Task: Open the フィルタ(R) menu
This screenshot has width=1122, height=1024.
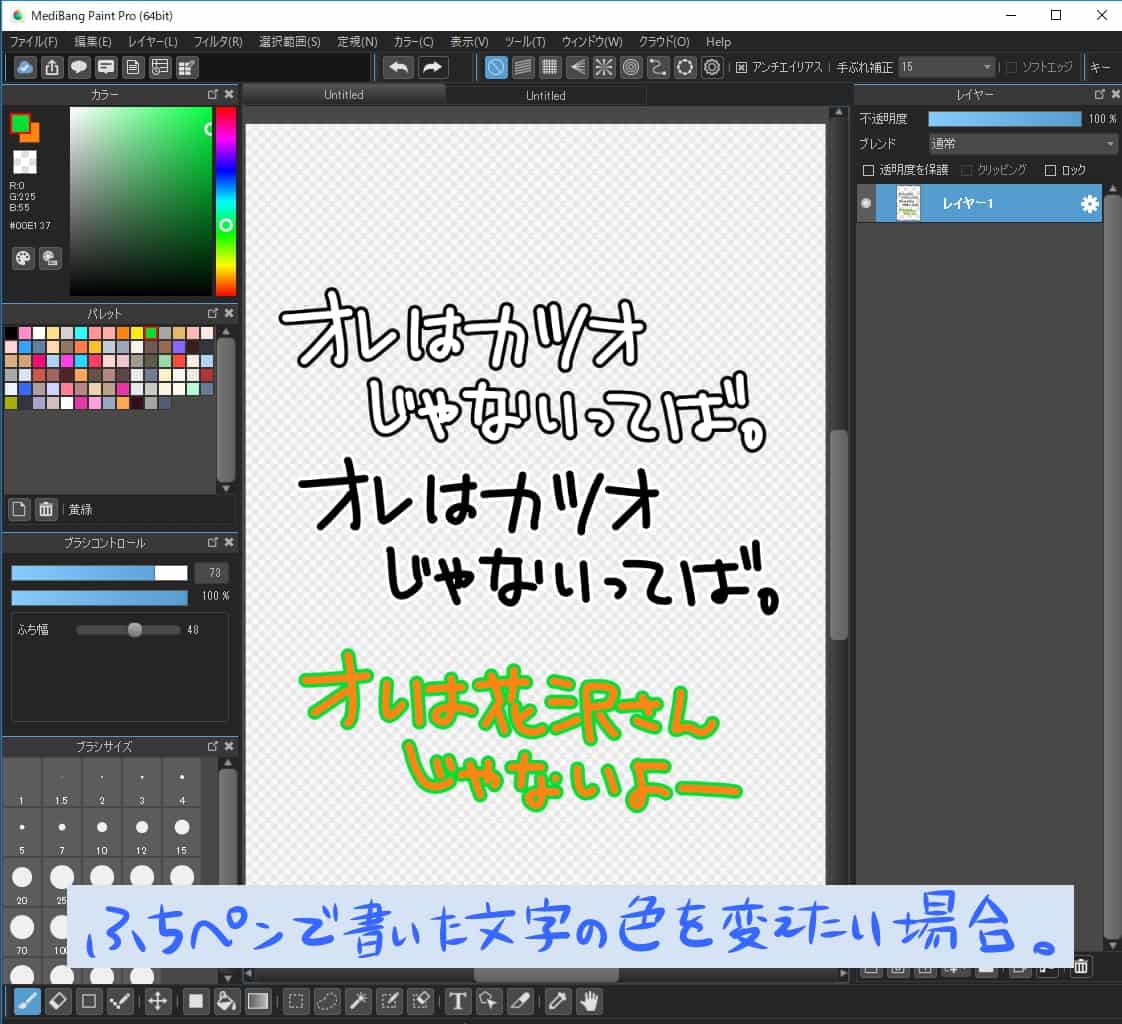Action: tap(218, 42)
